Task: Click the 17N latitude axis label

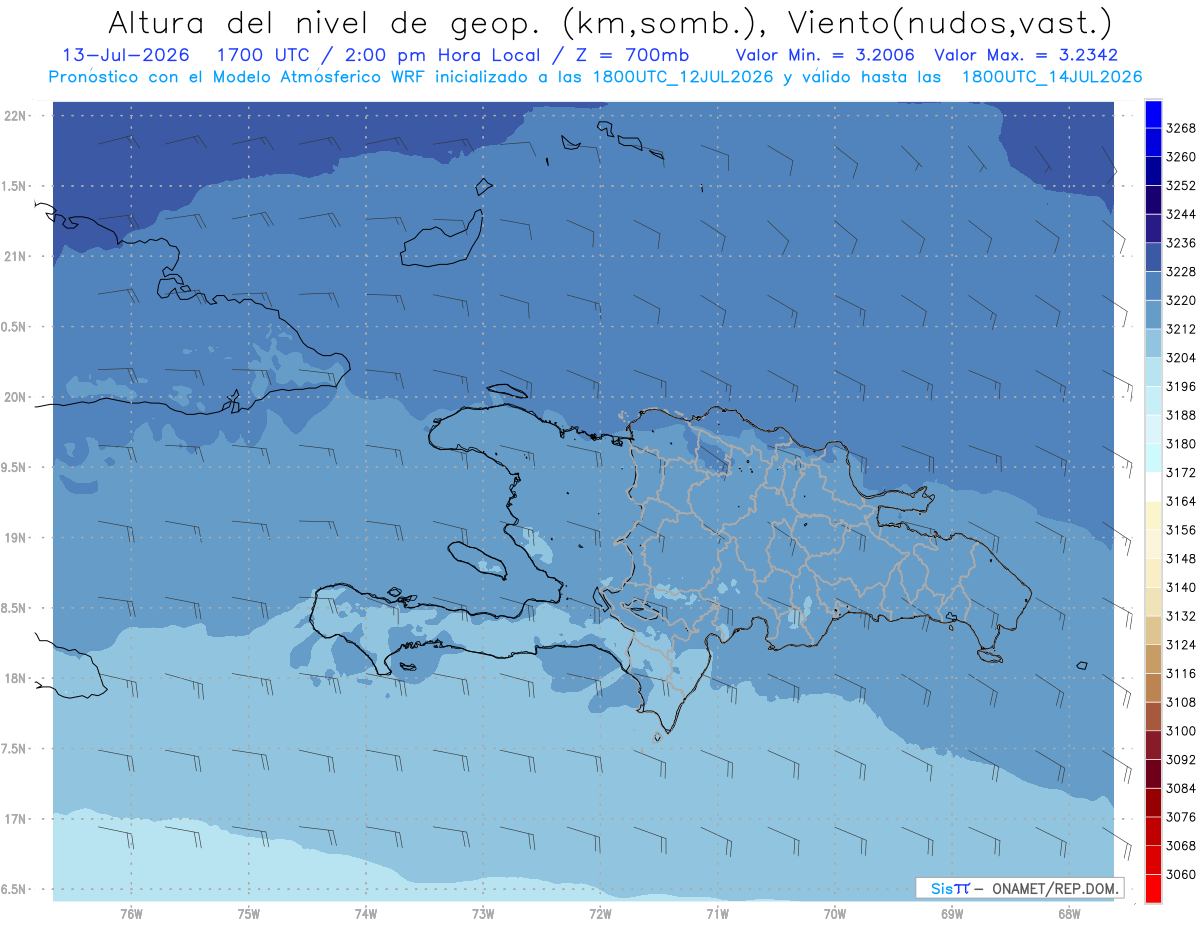Action: (16, 819)
